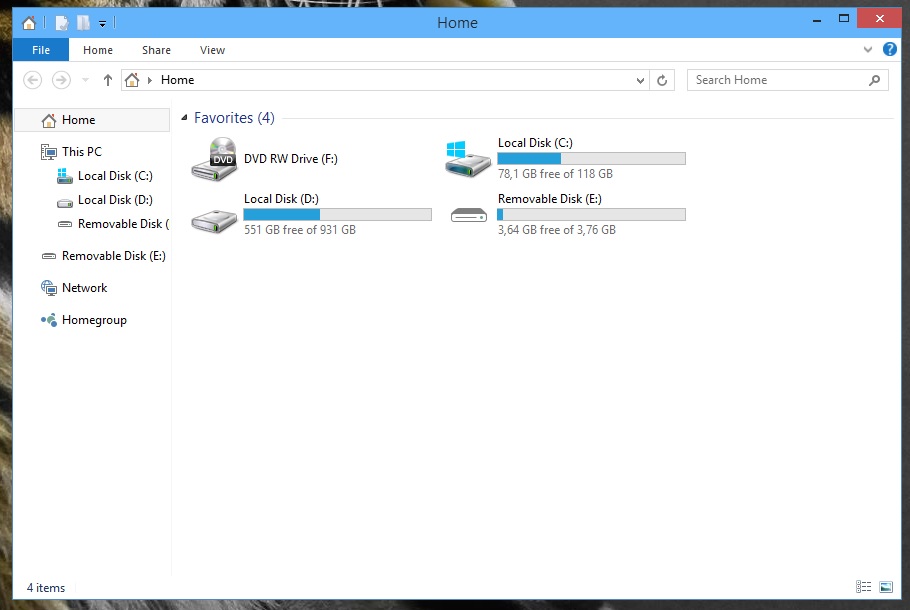Switch to the Home ribbon tab
This screenshot has height=610, width=910.
[98, 50]
